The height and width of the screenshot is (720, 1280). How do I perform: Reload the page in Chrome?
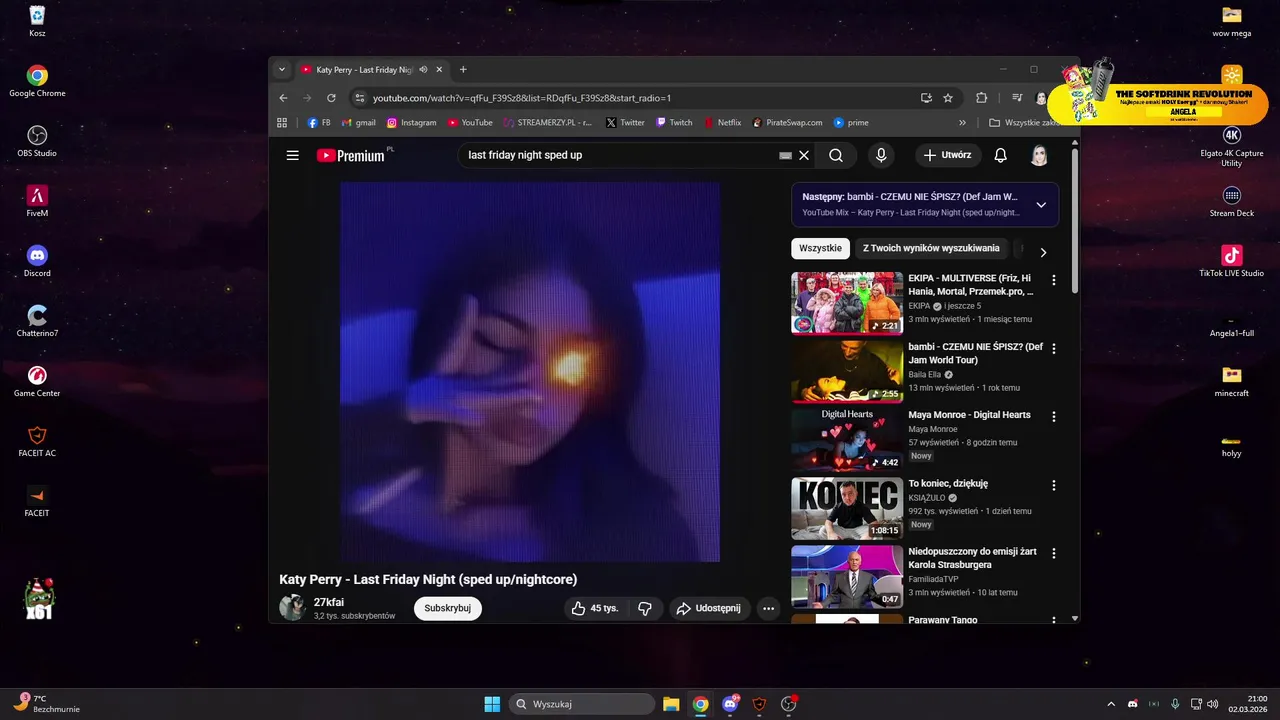coord(330,98)
